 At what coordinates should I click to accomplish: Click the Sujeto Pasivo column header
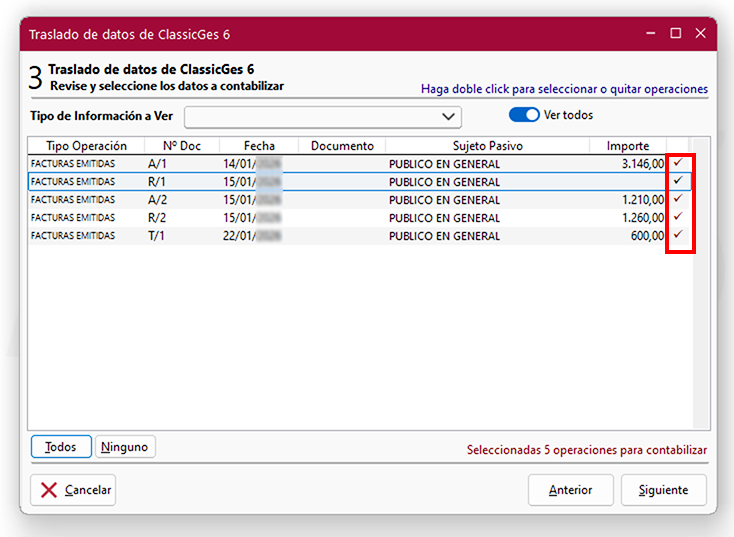pyautogui.click(x=488, y=146)
